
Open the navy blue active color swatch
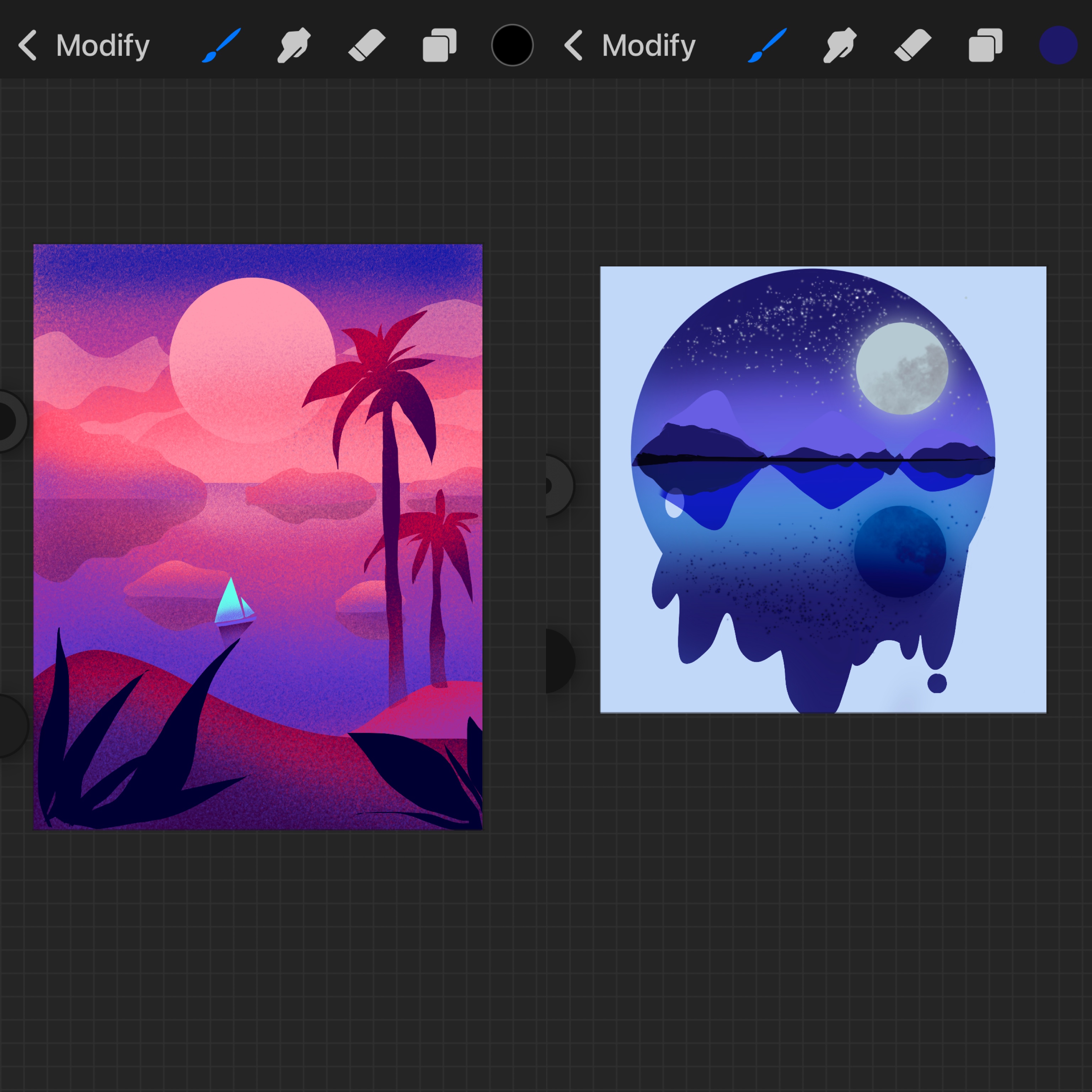(x=1058, y=45)
